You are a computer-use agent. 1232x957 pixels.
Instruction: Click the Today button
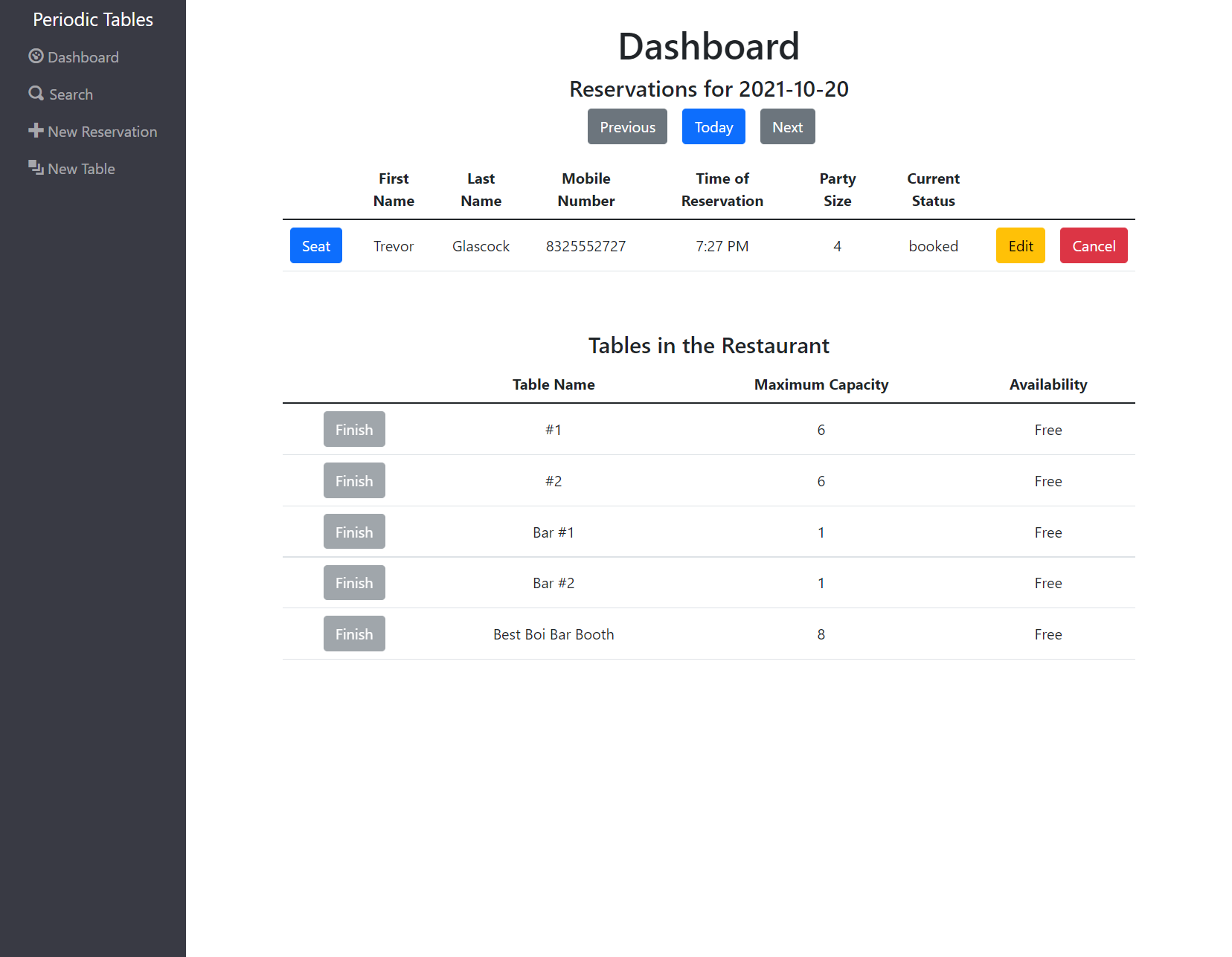[x=713, y=126]
